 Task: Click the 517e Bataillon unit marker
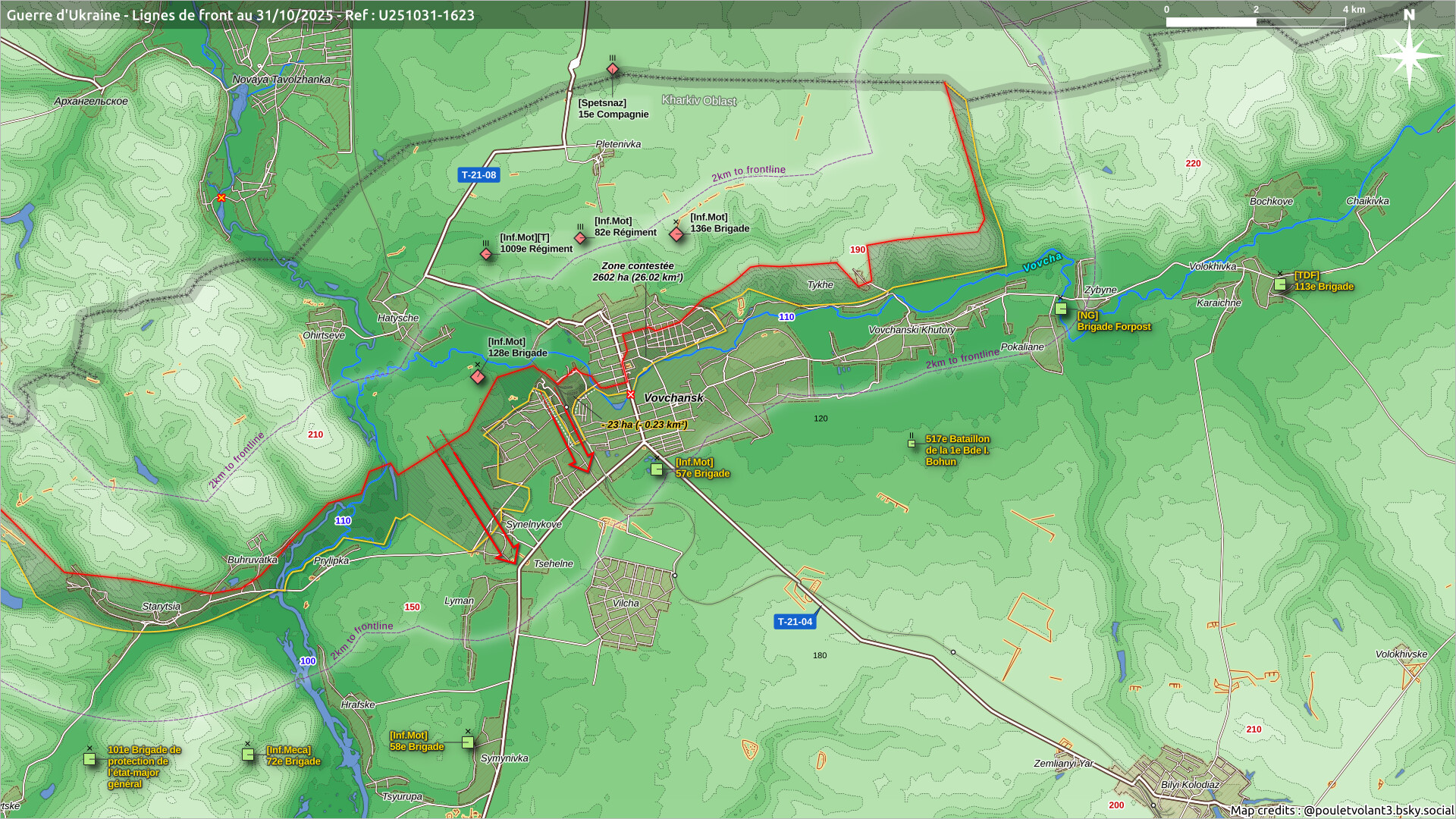click(x=912, y=444)
